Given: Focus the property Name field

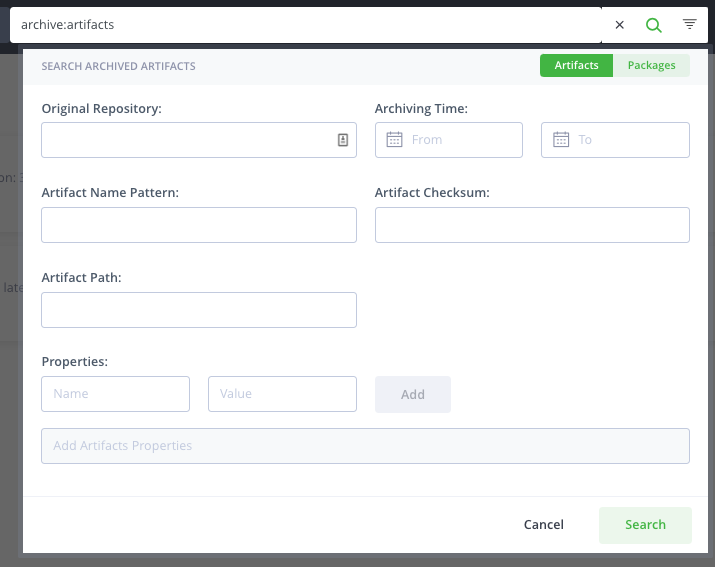Looking at the screenshot, I should tap(115, 394).
